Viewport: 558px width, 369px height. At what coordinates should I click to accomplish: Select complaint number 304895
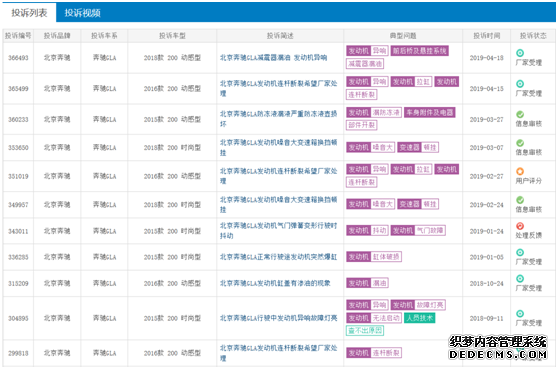tap(18, 318)
